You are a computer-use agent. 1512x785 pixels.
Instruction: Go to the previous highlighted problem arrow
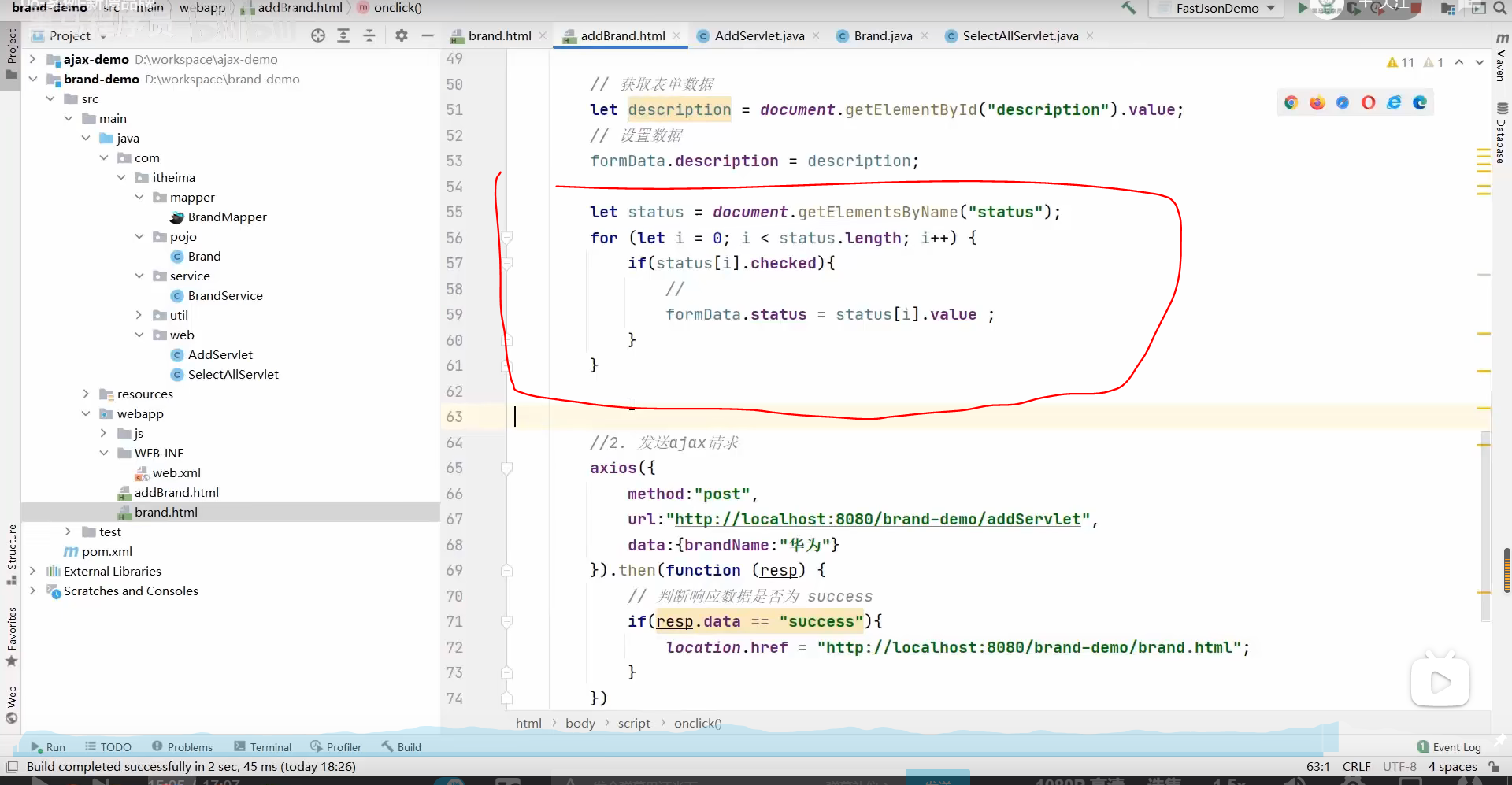point(1459,62)
